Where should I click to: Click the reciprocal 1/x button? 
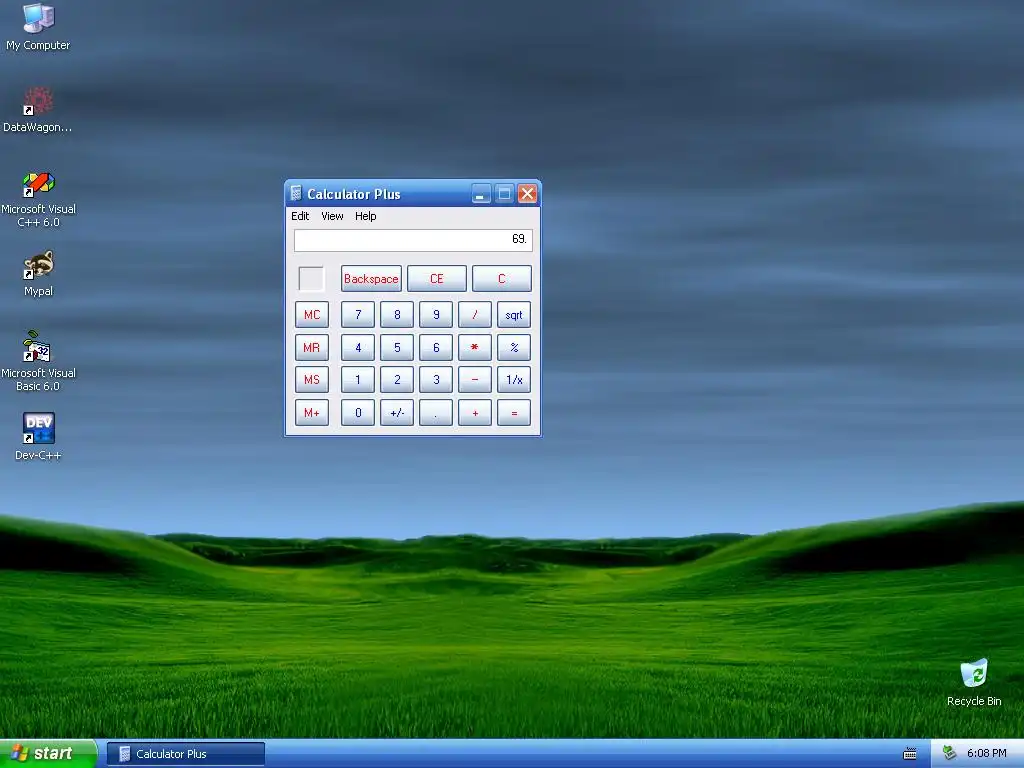pos(514,379)
